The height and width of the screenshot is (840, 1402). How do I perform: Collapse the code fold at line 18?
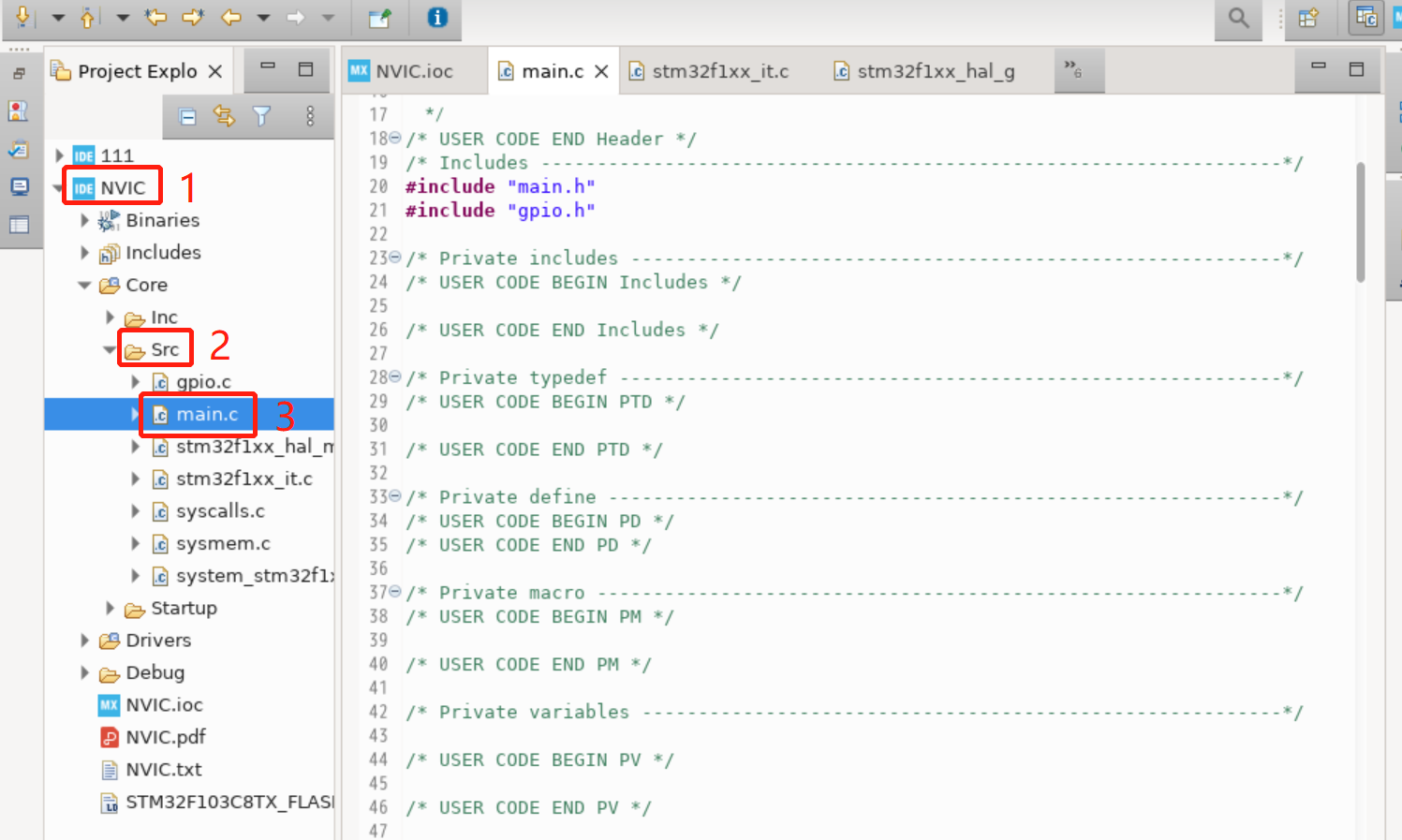[x=395, y=139]
